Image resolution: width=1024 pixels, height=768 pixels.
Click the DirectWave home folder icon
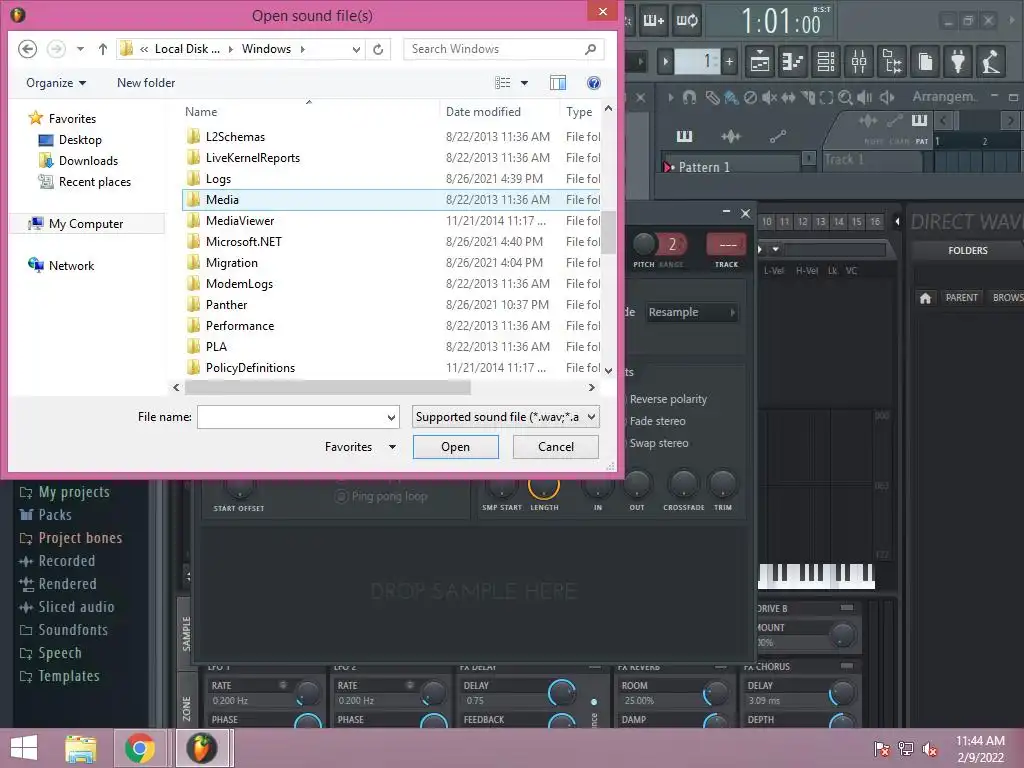click(x=925, y=298)
